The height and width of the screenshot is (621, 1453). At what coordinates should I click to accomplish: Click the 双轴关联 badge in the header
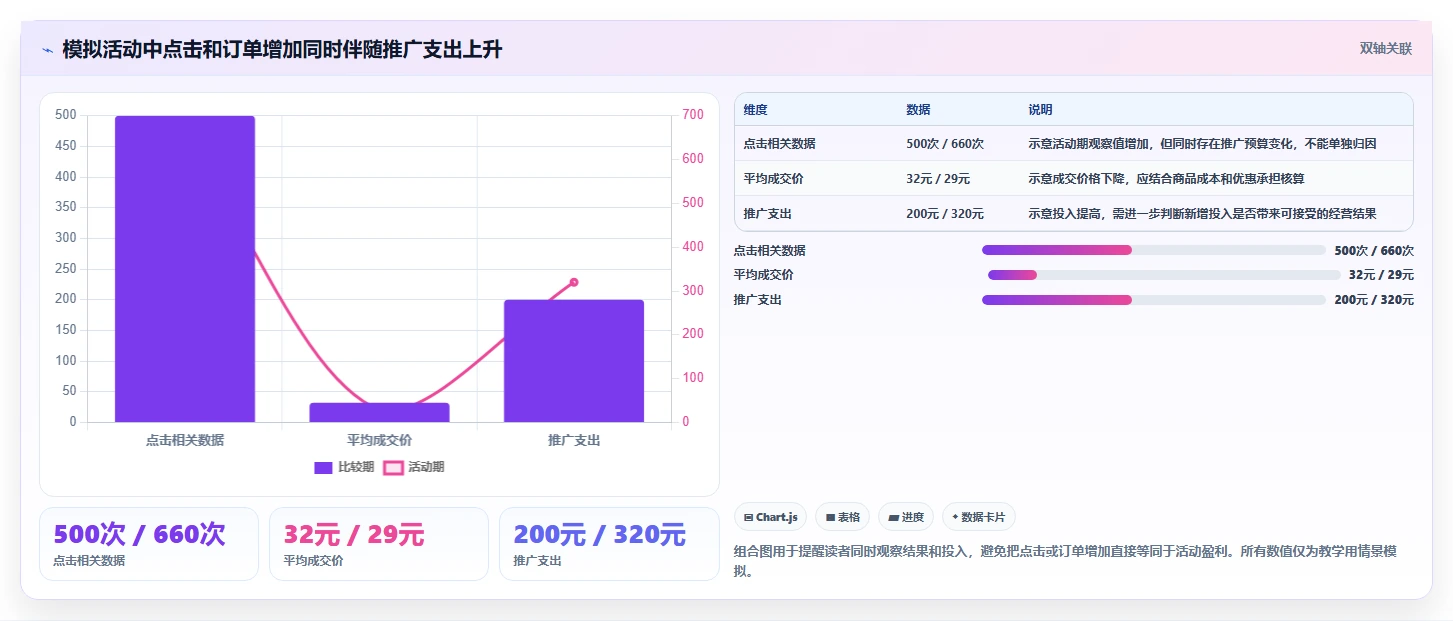click(x=1385, y=49)
